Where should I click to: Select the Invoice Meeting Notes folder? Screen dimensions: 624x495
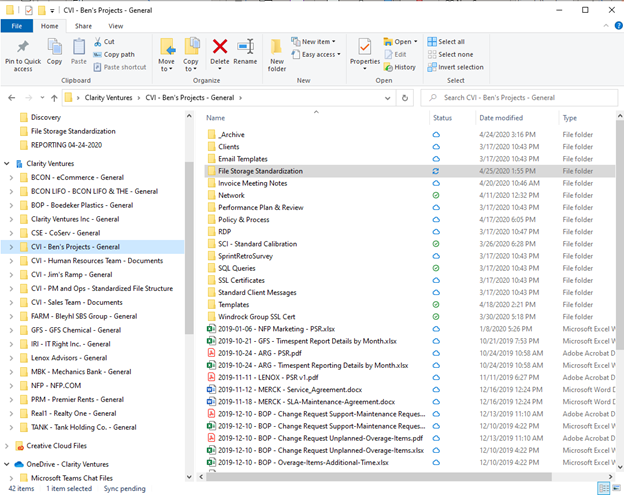[253, 183]
